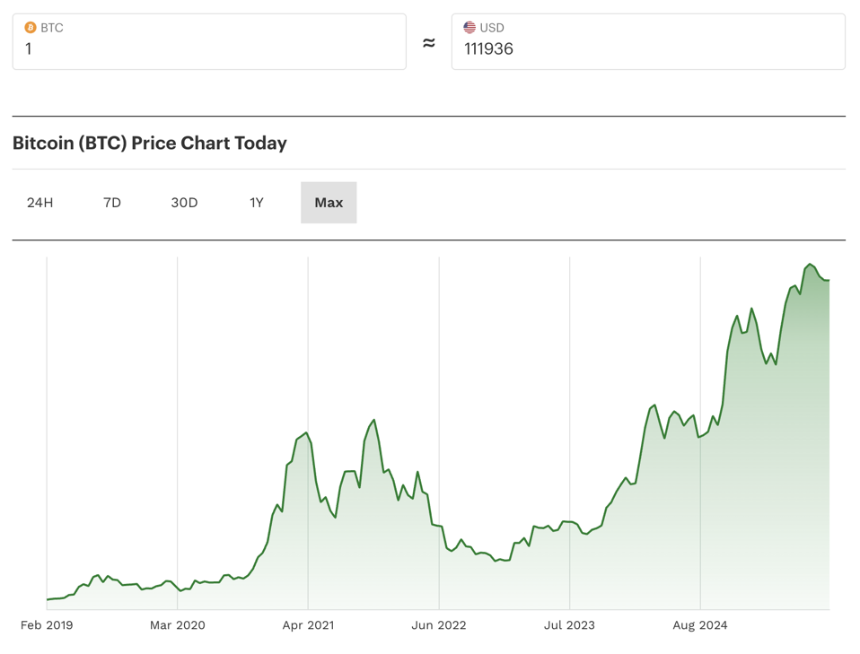The image size is (860, 654).
Task: Focus the BTC amount input field
Action: coord(210,42)
